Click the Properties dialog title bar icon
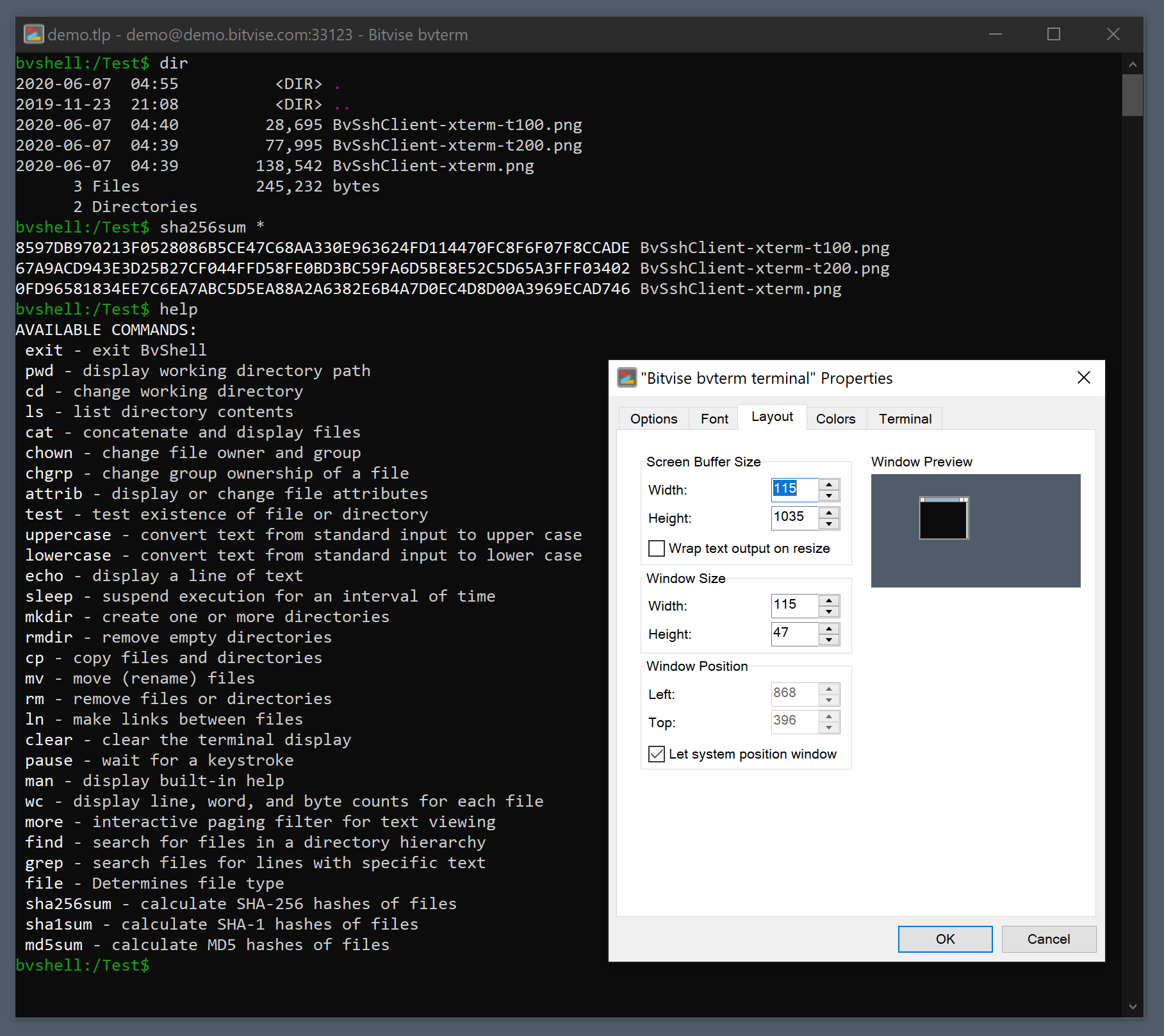The height and width of the screenshot is (1036, 1164). 625,378
